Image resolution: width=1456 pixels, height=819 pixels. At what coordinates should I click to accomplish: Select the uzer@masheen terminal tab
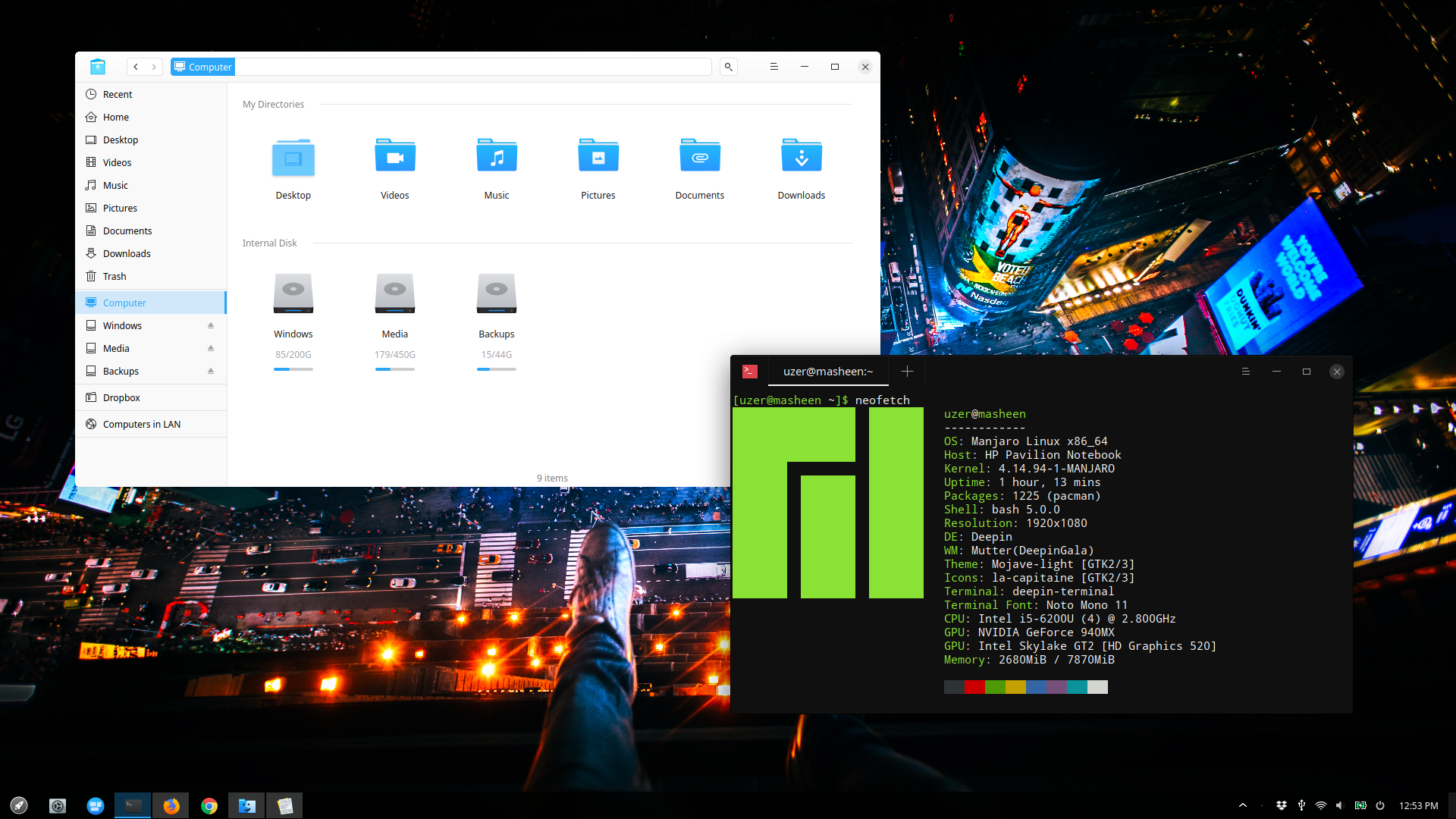(x=827, y=372)
